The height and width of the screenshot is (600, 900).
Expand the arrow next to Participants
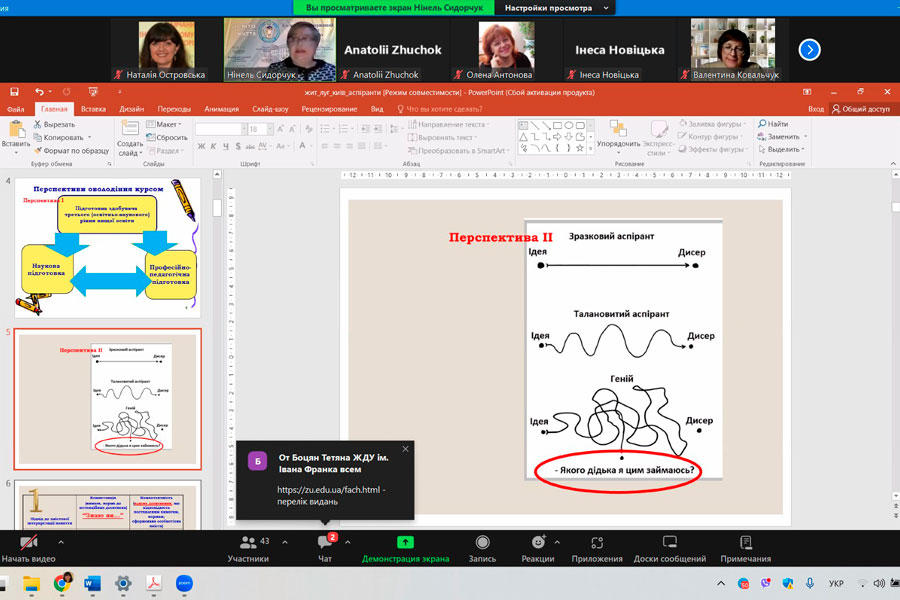[x=285, y=542]
